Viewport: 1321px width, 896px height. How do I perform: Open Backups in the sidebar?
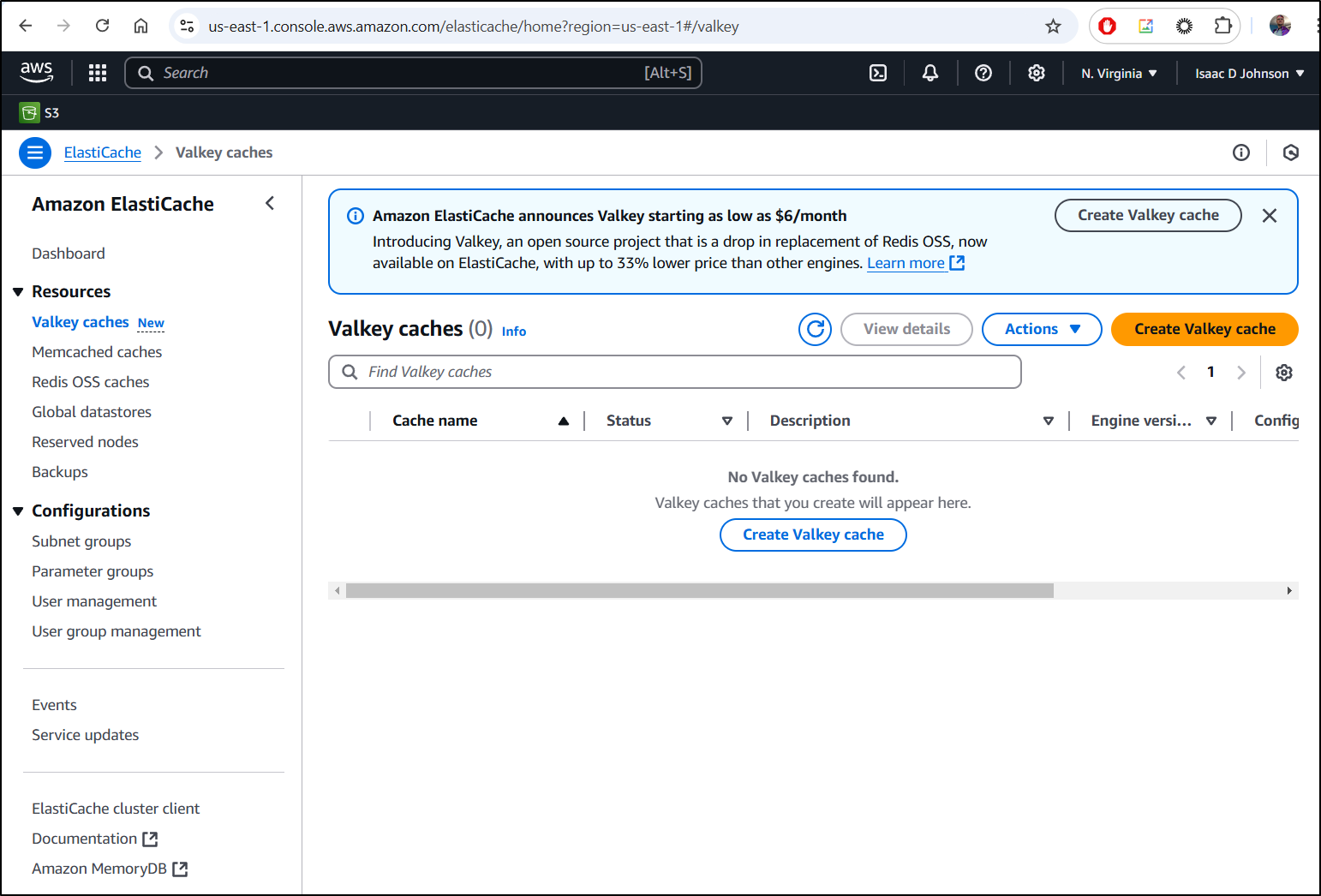(x=60, y=472)
